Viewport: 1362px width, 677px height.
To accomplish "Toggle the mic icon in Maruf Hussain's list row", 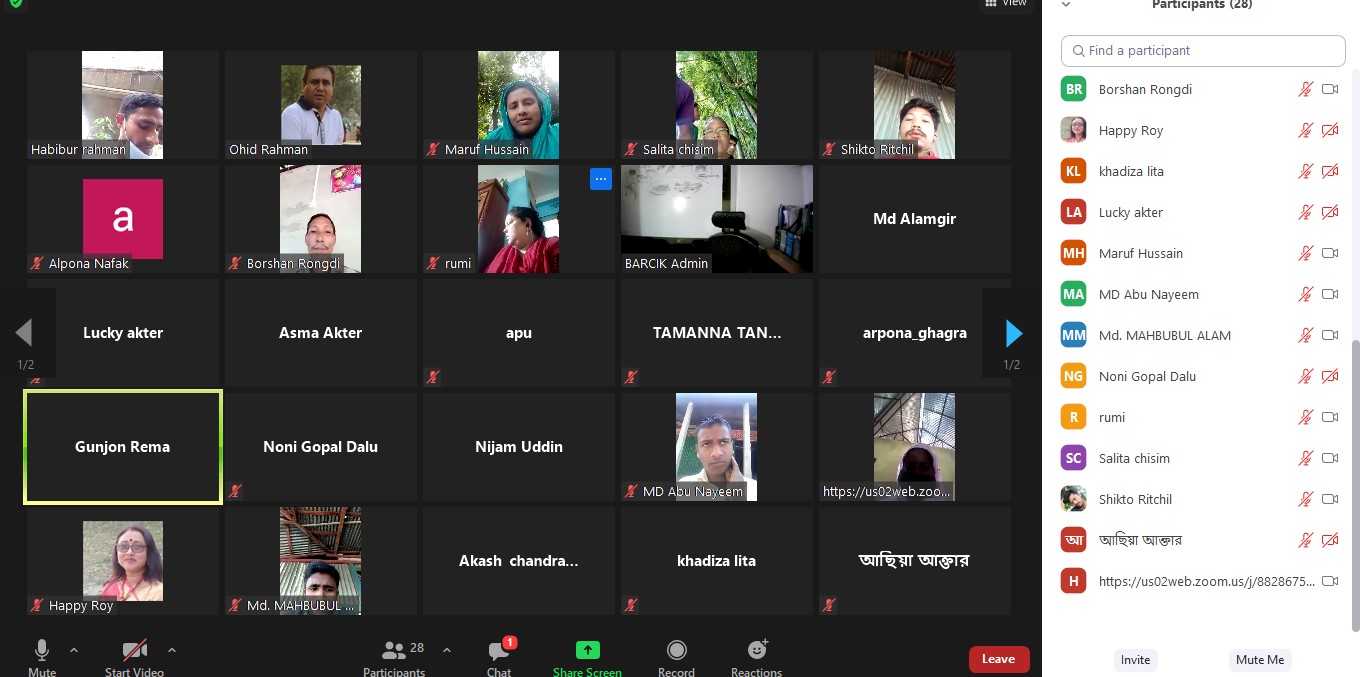I will (x=1305, y=253).
